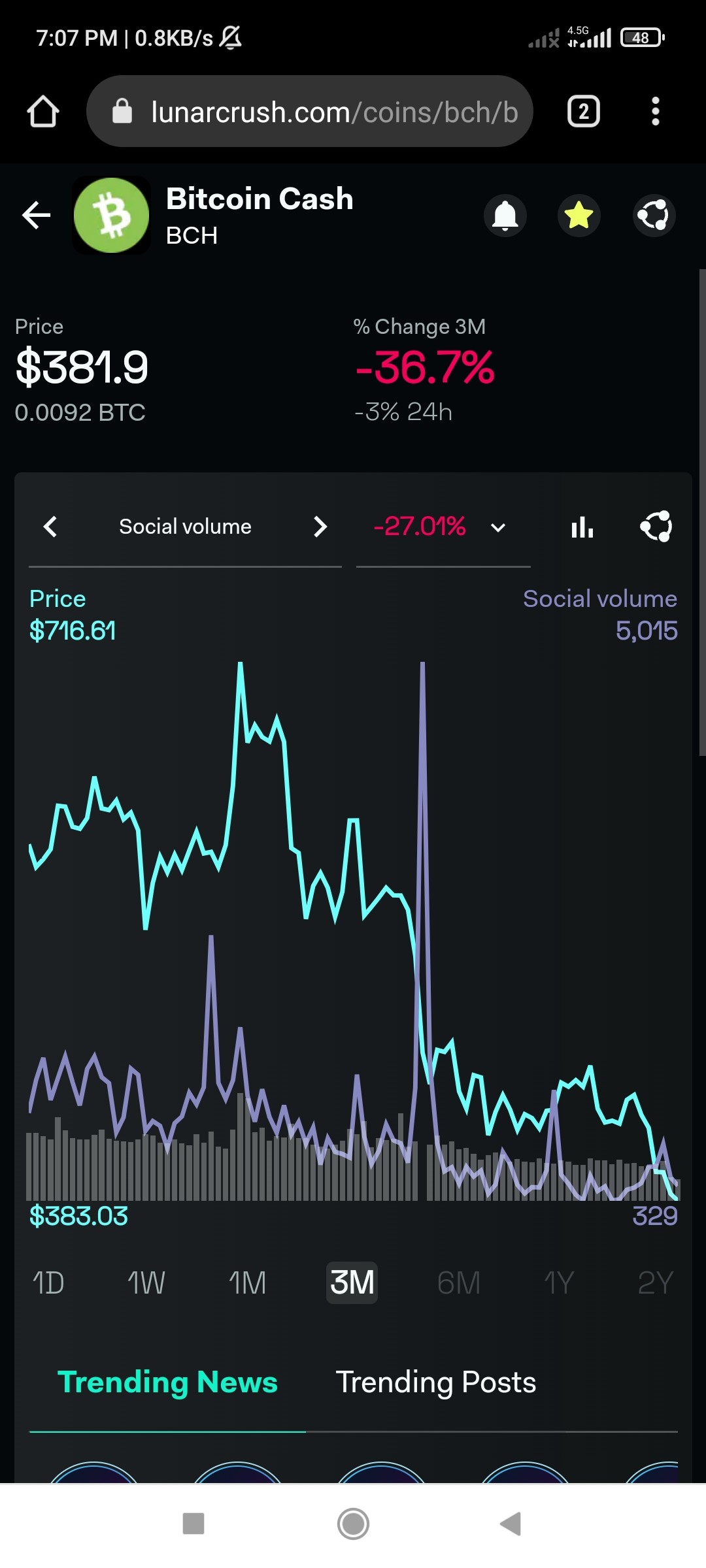Switch to the Trending Posts tab
Image resolution: width=706 pixels, height=1568 pixels.
pyautogui.click(x=436, y=1382)
